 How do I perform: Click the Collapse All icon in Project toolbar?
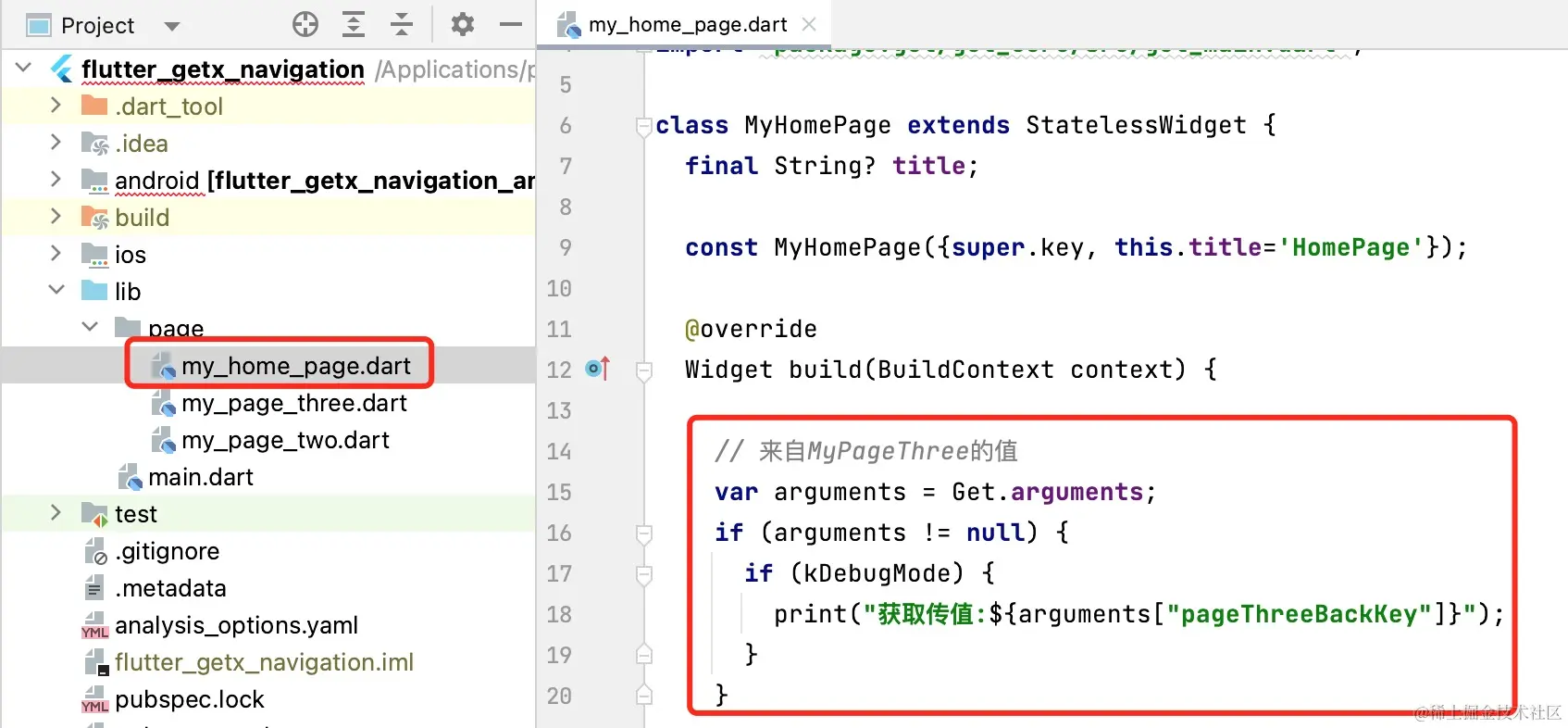pyautogui.click(x=402, y=25)
